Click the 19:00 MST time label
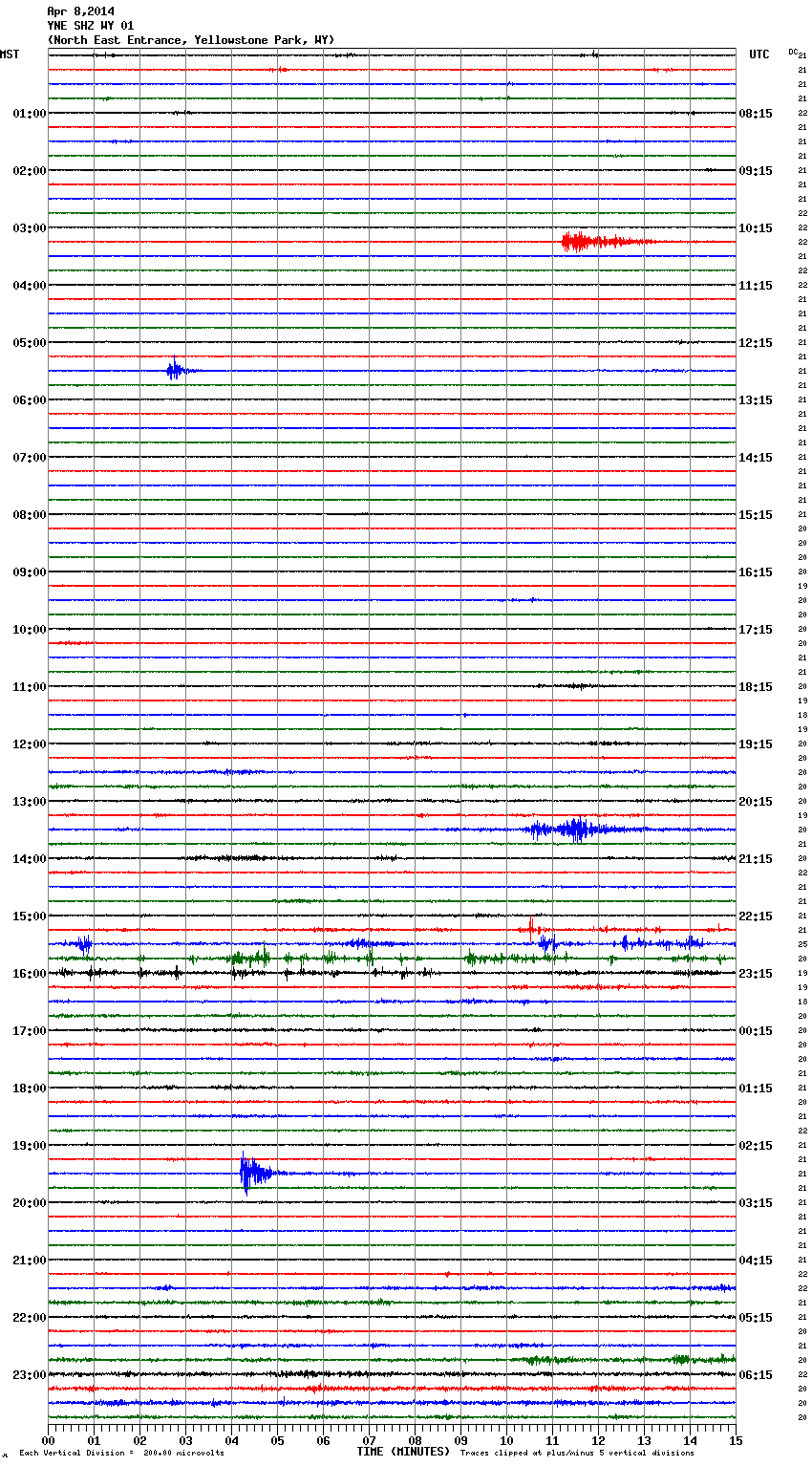Screen dimensions: 812x1466 click(30, 1146)
